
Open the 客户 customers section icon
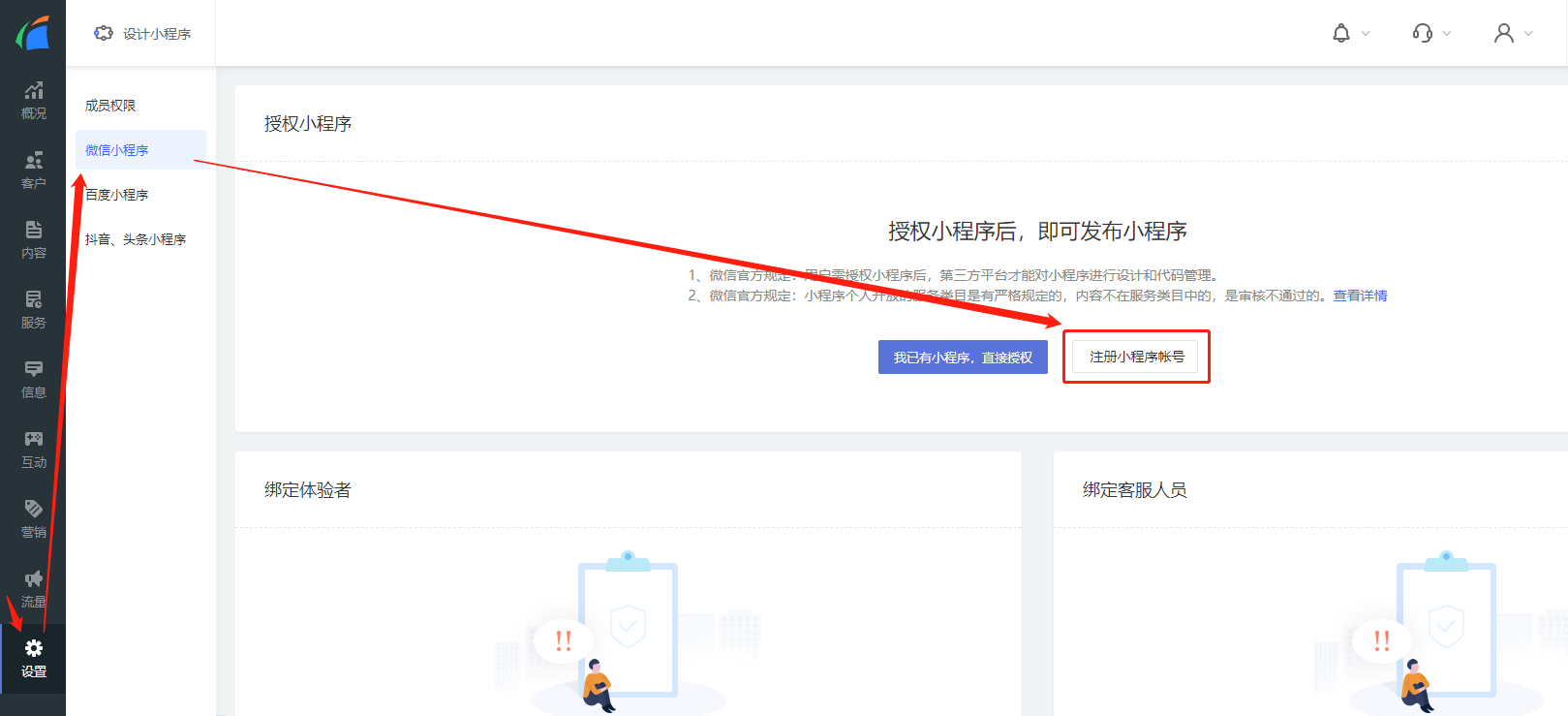[x=33, y=161]
